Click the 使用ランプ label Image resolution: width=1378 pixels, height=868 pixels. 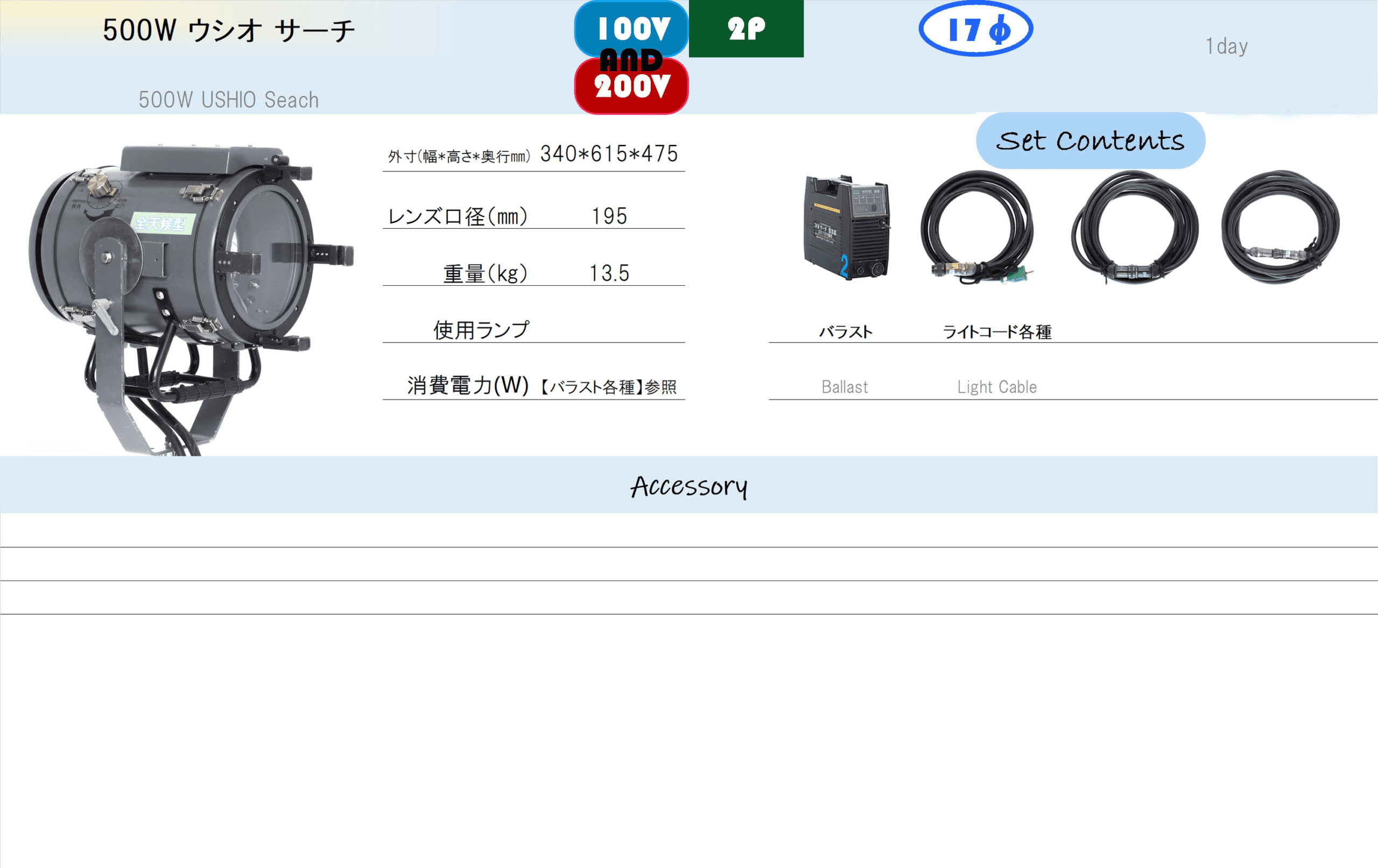click(x=481, y=330)
